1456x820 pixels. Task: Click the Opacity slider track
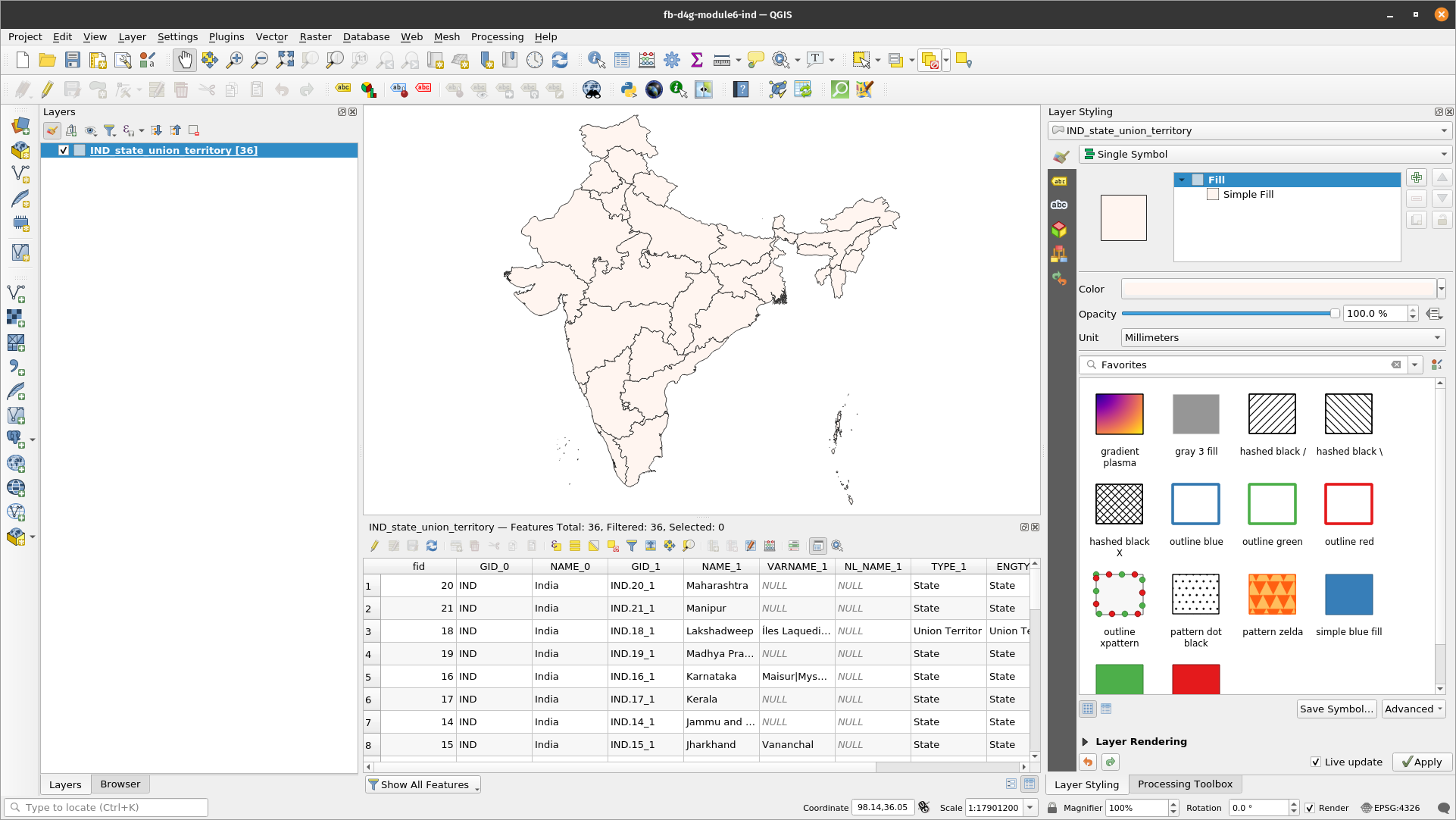point(1229,314)
